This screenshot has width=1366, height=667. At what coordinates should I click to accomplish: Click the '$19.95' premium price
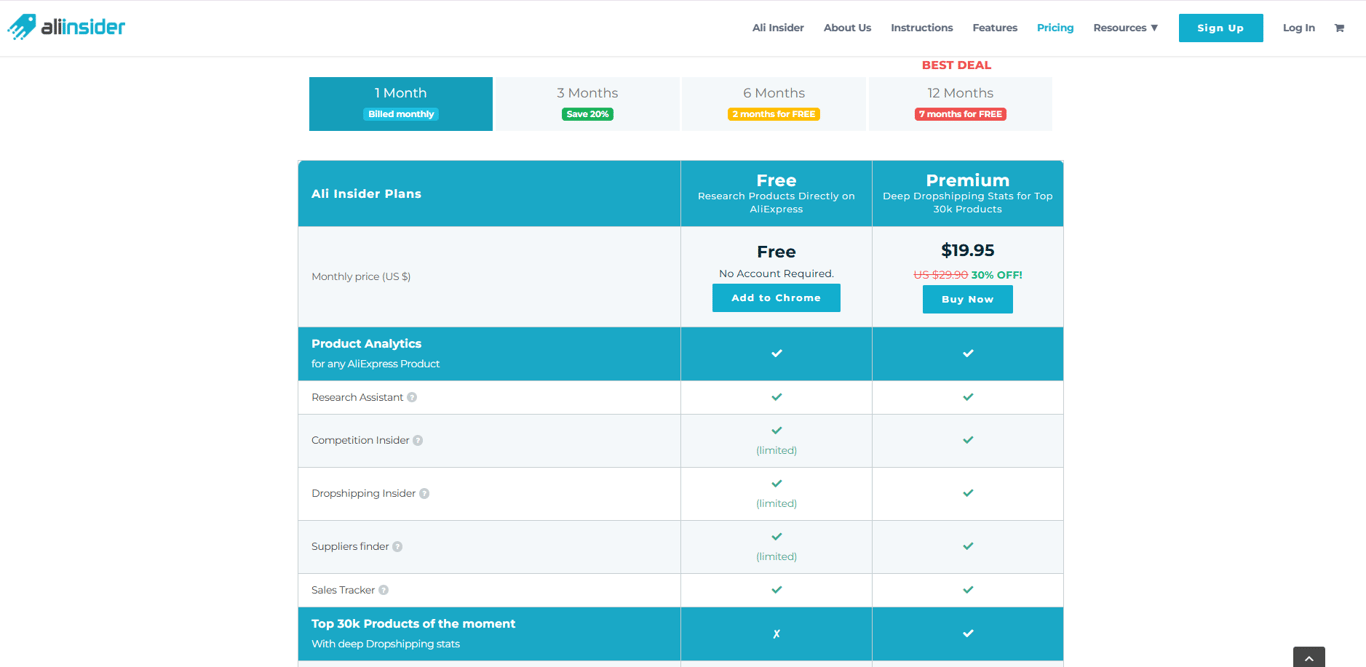point(968,250)
